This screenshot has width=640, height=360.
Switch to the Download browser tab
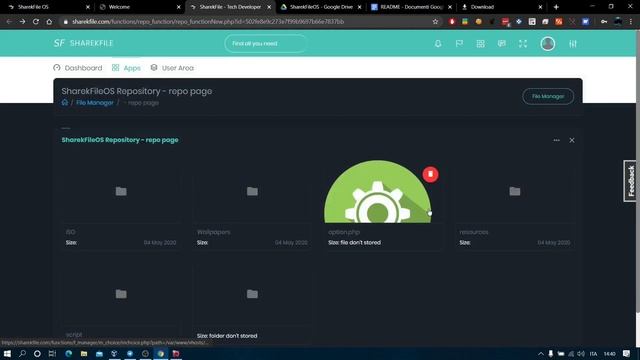501,7
